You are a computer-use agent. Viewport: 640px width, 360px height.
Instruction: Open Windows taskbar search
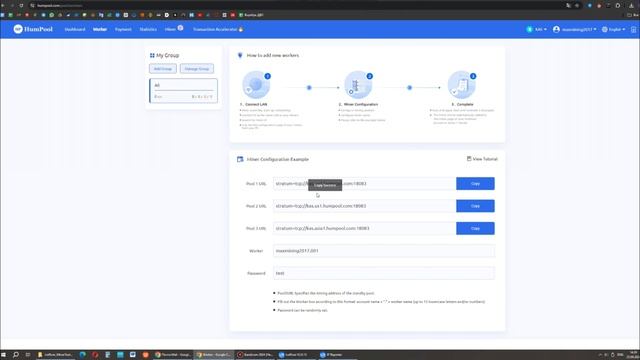click(16, 355)
